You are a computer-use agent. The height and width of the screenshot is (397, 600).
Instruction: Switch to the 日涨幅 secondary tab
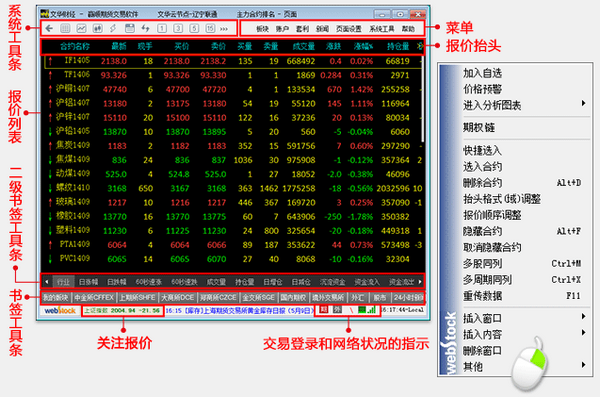pyautogui.click(x=88, y=282)
